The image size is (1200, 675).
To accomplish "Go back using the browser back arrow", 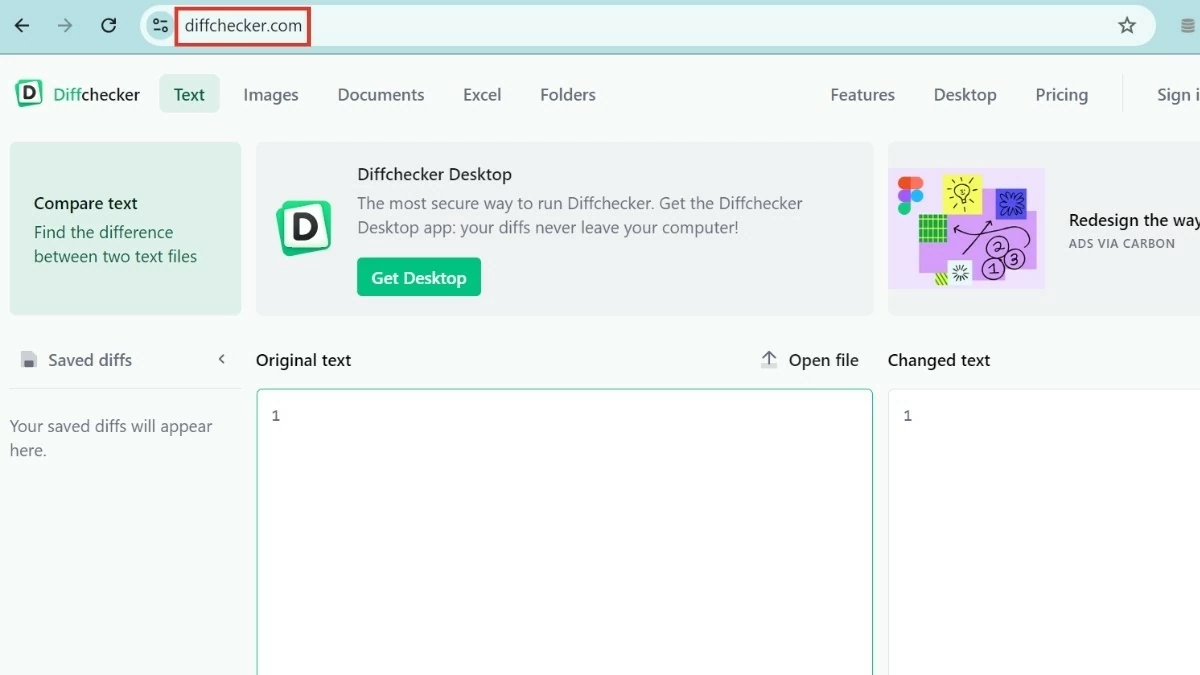I will (x=22, y=25).
